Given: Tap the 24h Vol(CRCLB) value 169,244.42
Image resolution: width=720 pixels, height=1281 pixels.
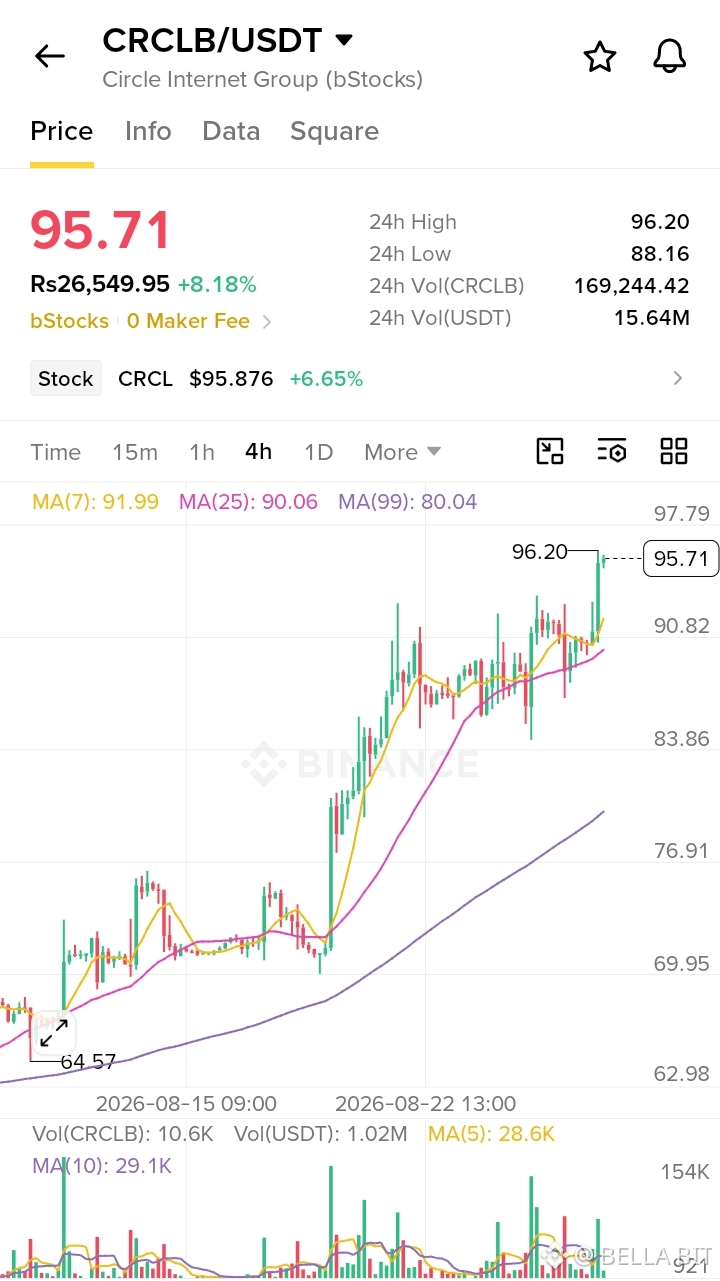Looking at the screenshot, I should [631, 286].
